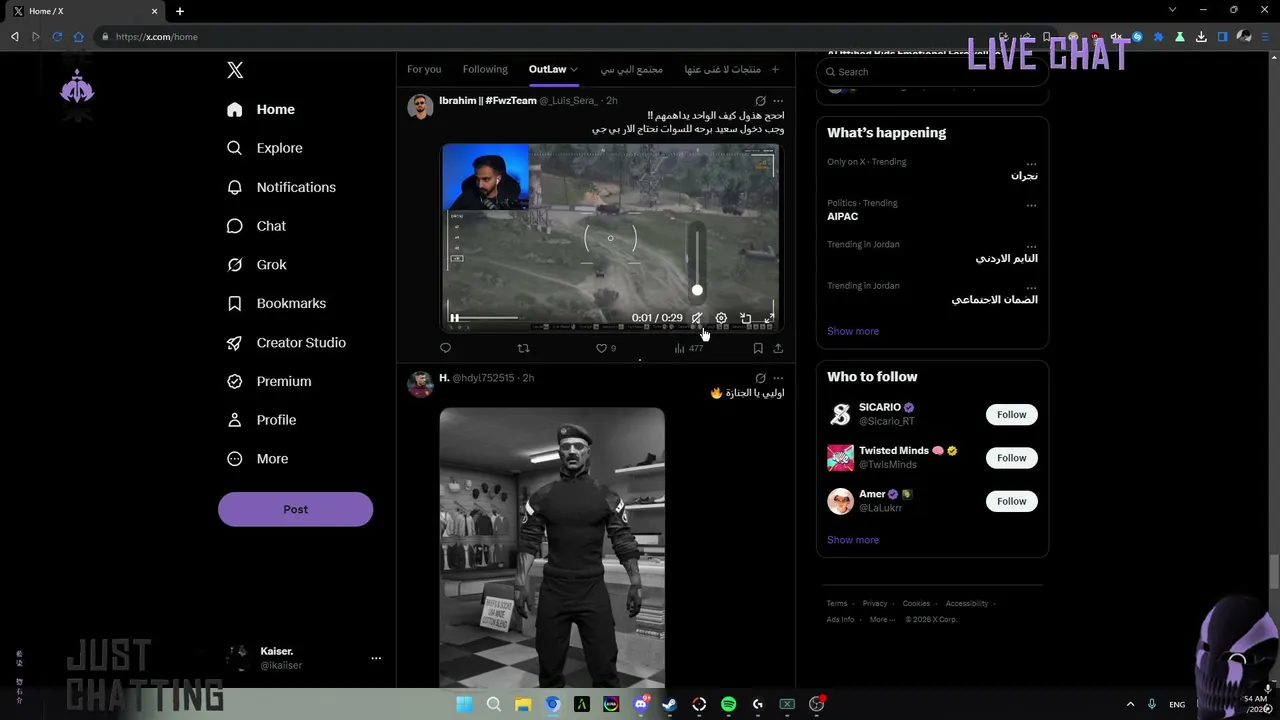Open Creator Studio

[286, 342]
